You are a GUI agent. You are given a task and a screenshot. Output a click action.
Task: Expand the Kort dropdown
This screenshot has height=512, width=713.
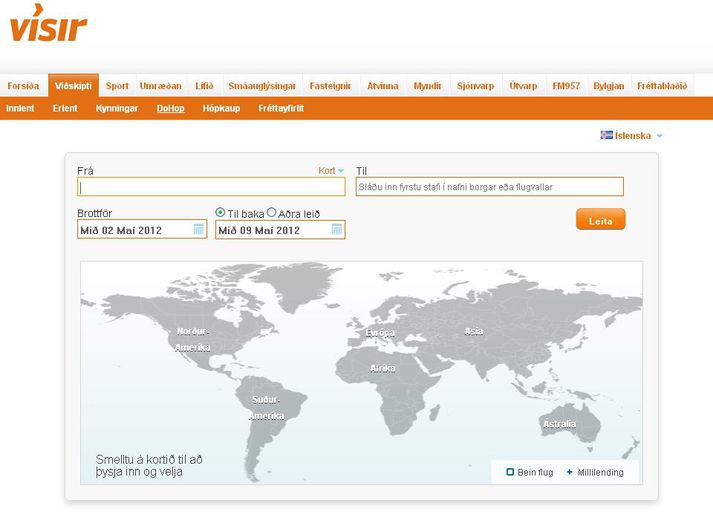(331, 171)
